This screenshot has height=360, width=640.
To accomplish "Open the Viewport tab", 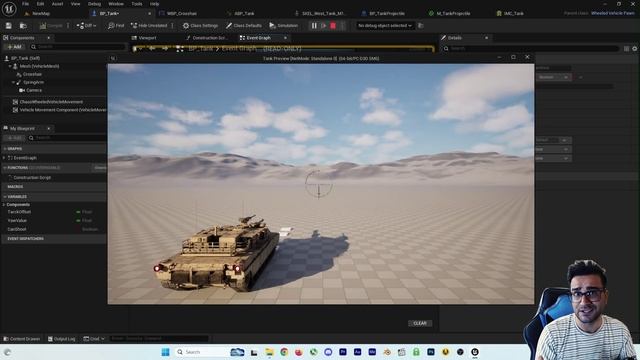I will pos(147,38).
